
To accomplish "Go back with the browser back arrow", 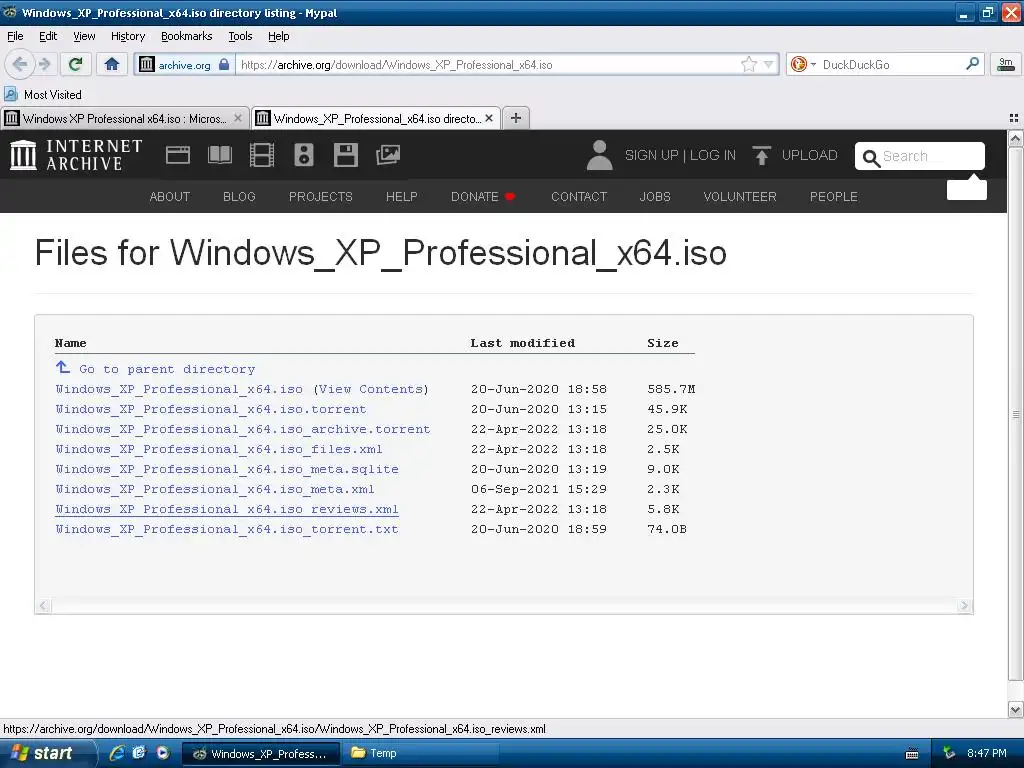I will pos(20,64).
